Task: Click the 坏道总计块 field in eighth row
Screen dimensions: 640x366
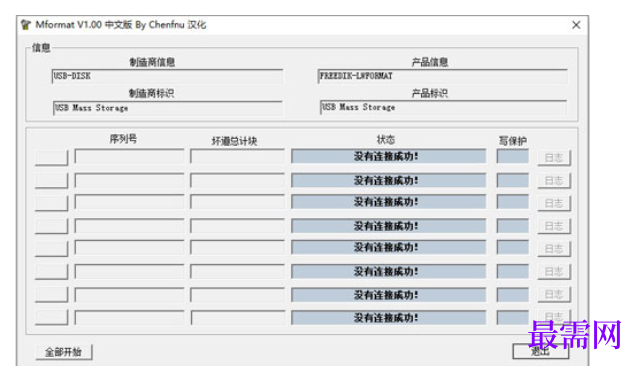Action: click(238, 318)
